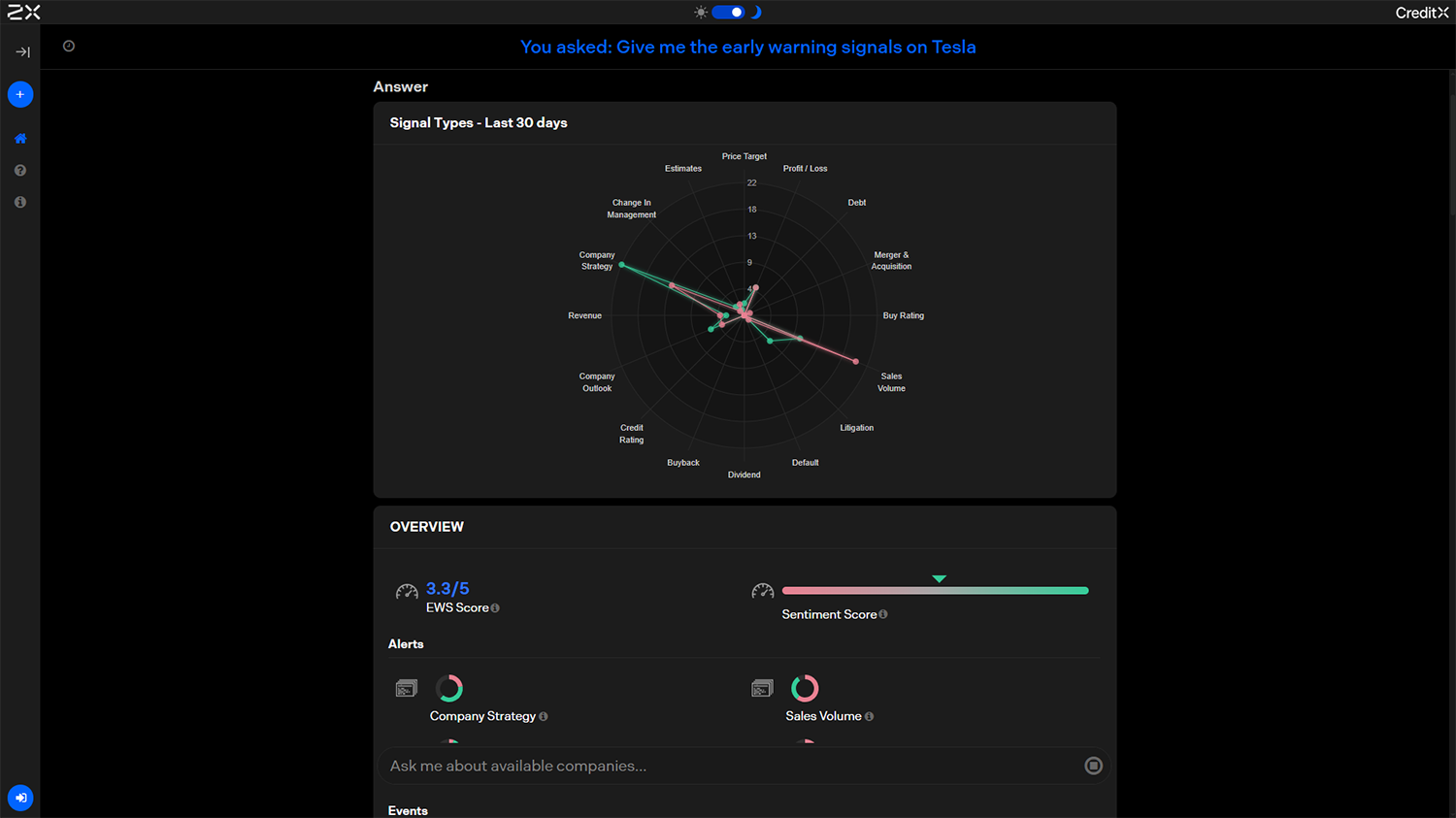Open the Sentiment Score info tooltip icon
Viewport: 1456px width, 818px height.
(x=883, y=614)
